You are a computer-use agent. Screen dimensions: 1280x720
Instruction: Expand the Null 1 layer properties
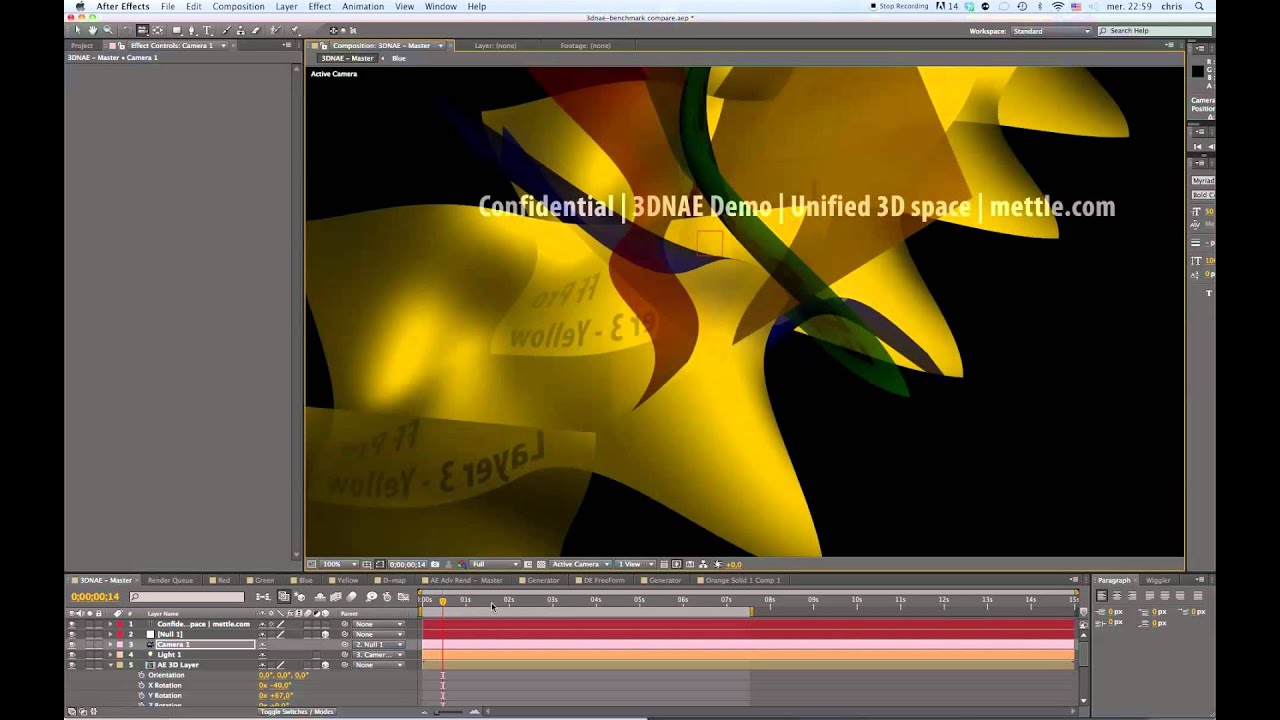110,634
